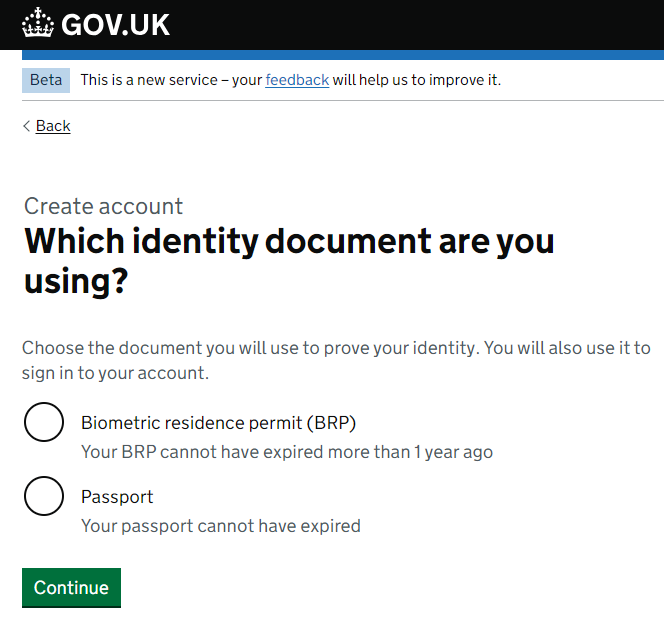This screenshot has height=623, width=664.
Task: Click the 'Choose the document' instruction paragraph
Action: pyautogui.click(x=336, y=360)
